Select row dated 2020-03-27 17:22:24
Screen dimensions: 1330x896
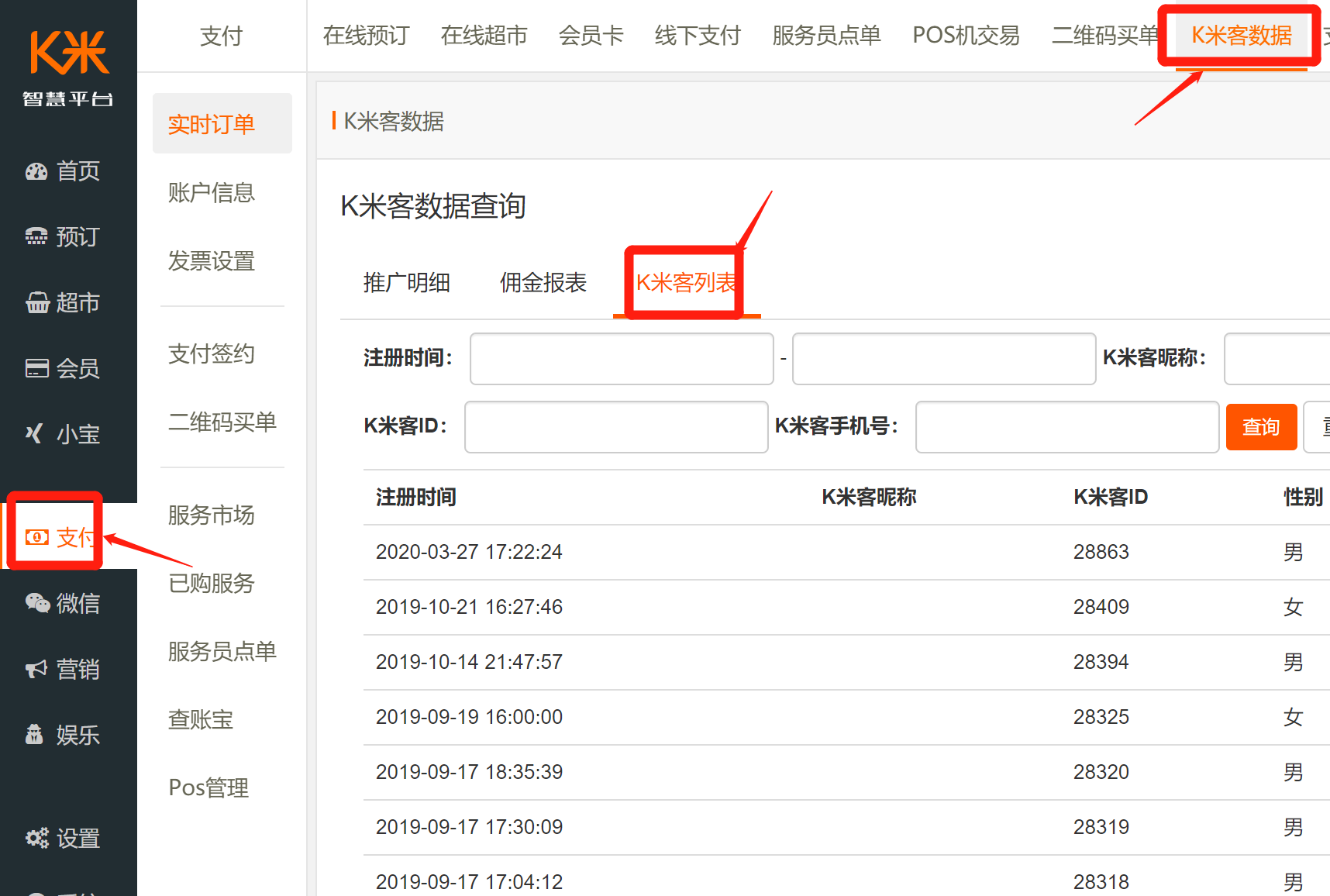tap(846, 552)
